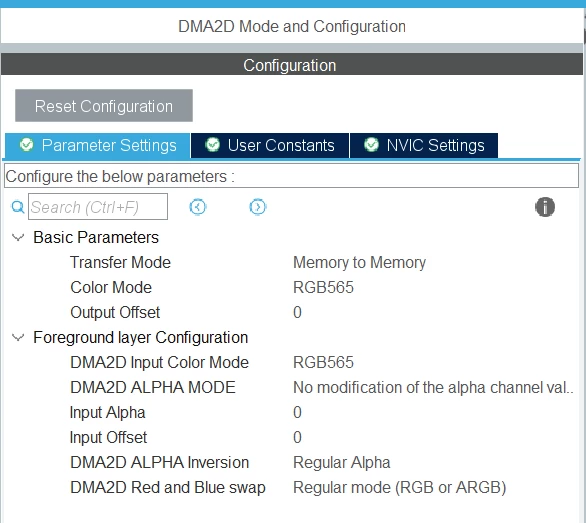The height and width of the screenshot is (523, 586).
Task: Click the User Constants green check icon
Action: pos(213,144)
